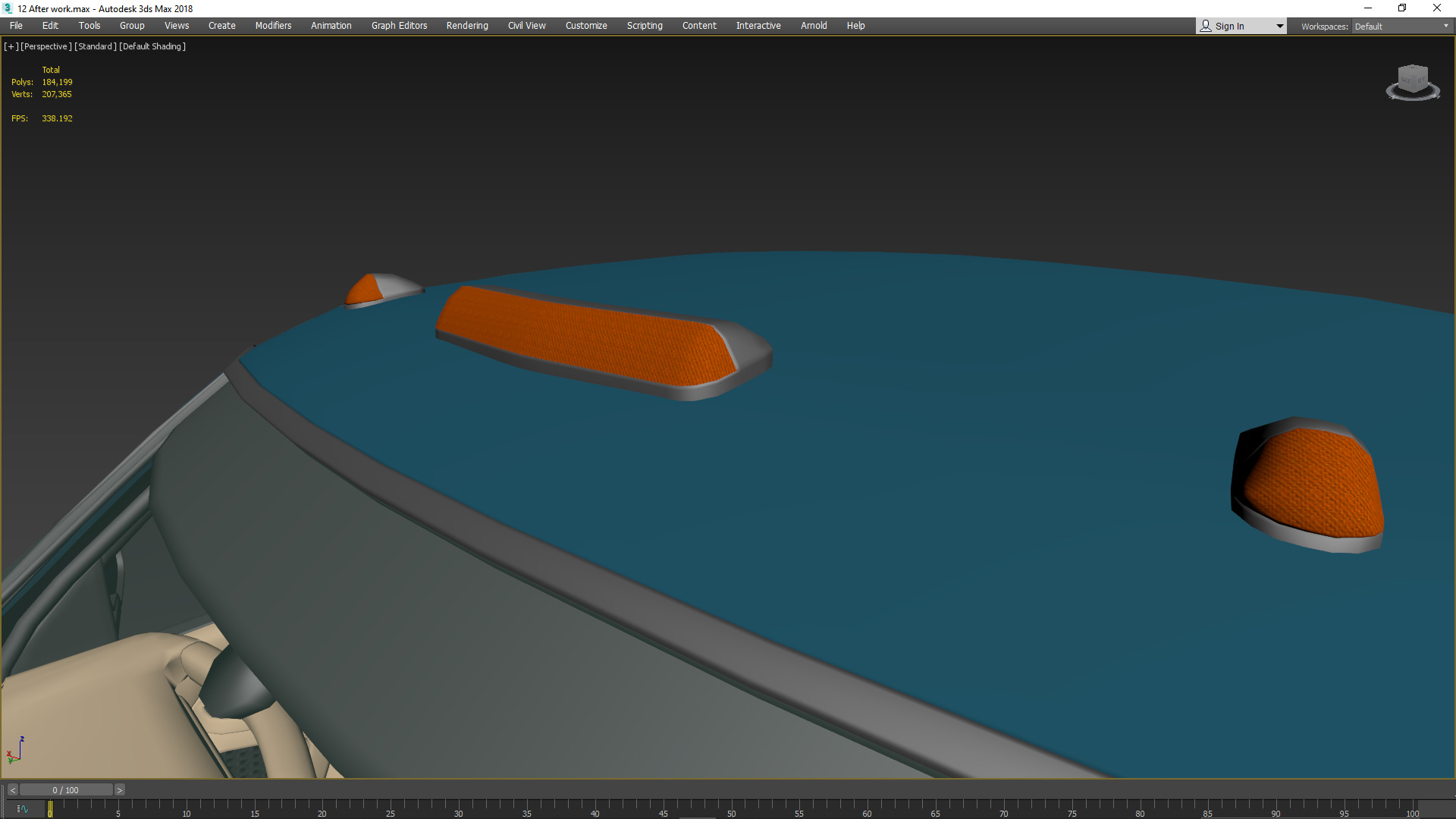Click the Sign In user icon
The width and height of the screenshot is (1456, 819).
(x=1206, y=26)
